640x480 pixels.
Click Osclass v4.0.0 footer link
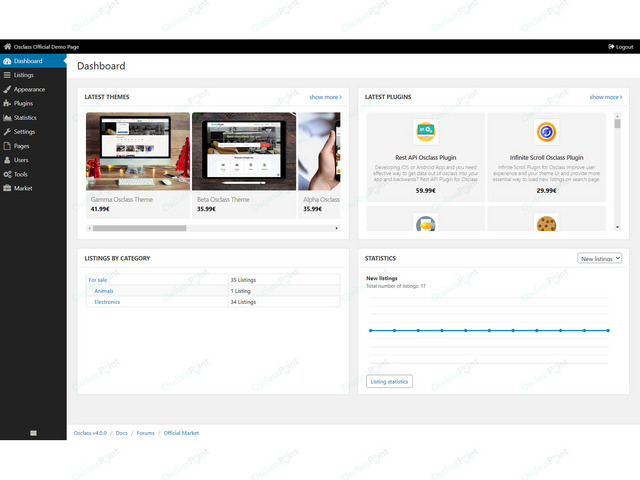click(90, 433)
